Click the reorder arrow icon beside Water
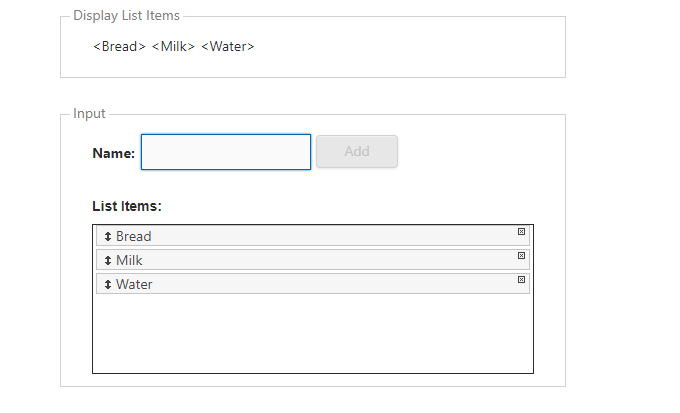 click(x=108, y=284)
